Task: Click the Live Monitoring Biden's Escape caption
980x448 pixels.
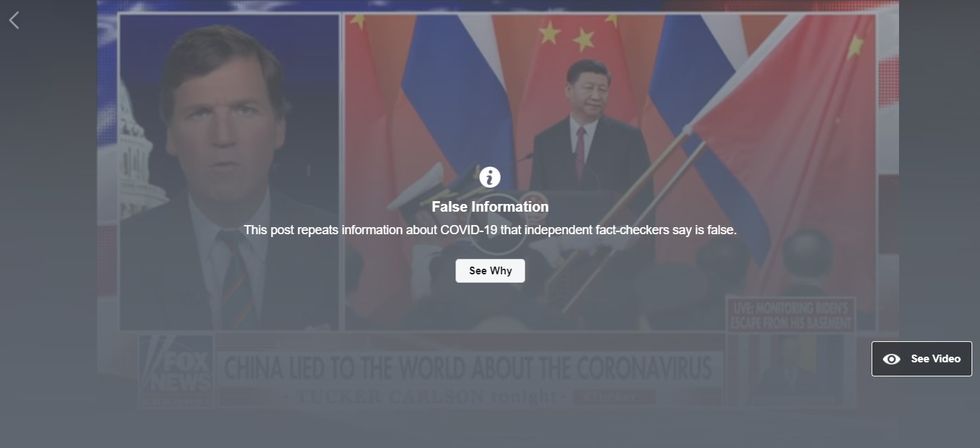Action: (791, 314)
